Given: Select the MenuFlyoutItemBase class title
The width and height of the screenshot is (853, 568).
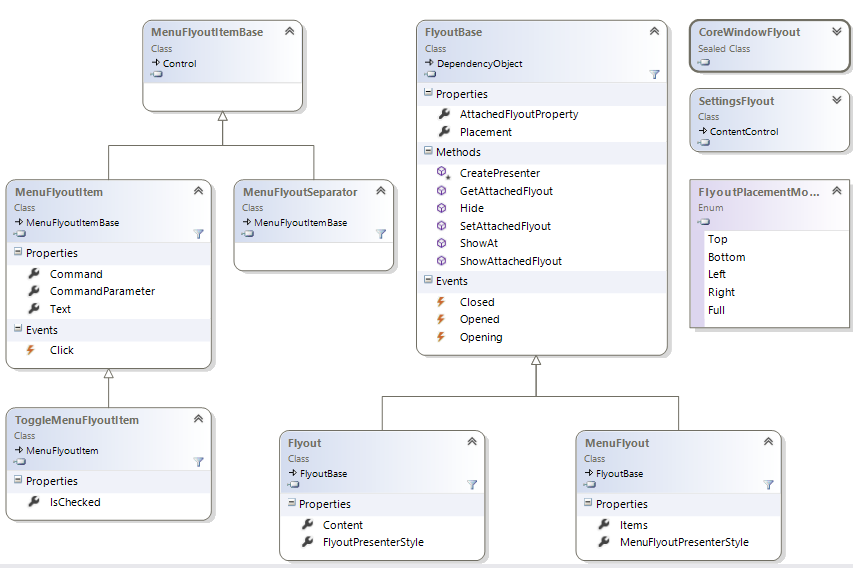Looking at the screenshot, I should coord(207,32).
